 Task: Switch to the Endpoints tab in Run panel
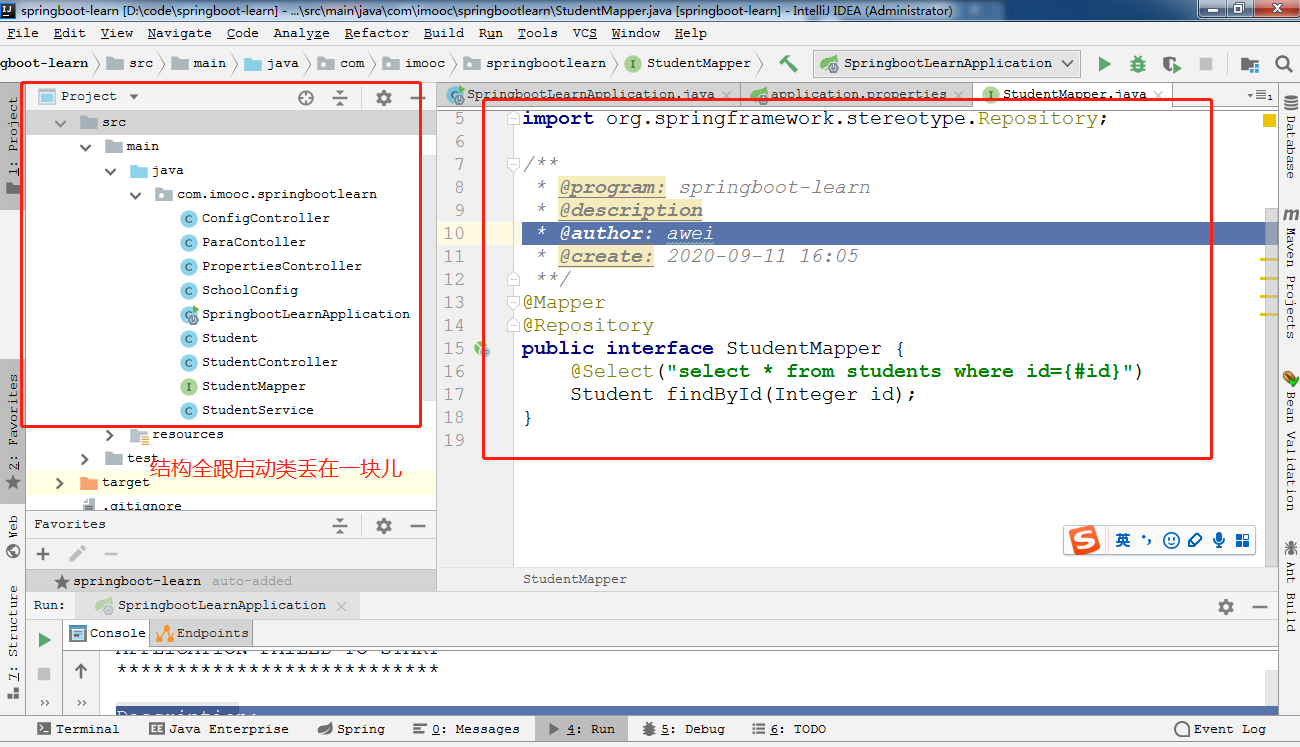pyautogui.click(x=202, y=633)
